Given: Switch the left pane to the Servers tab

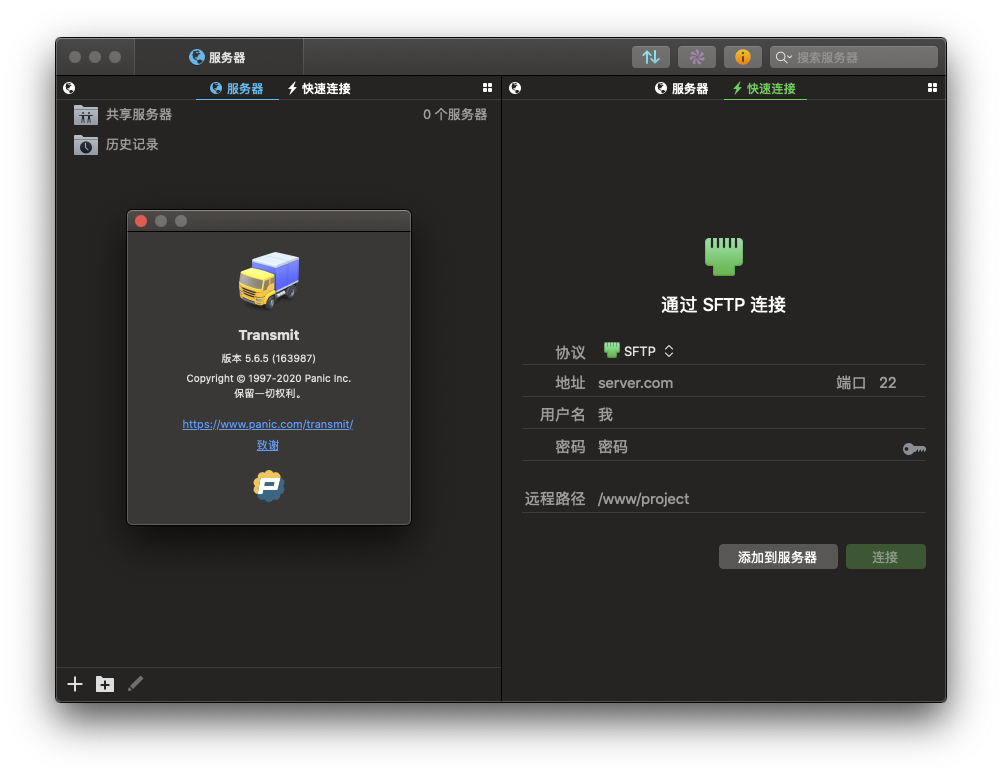Looking at the screenshot, I should [237, 88].
